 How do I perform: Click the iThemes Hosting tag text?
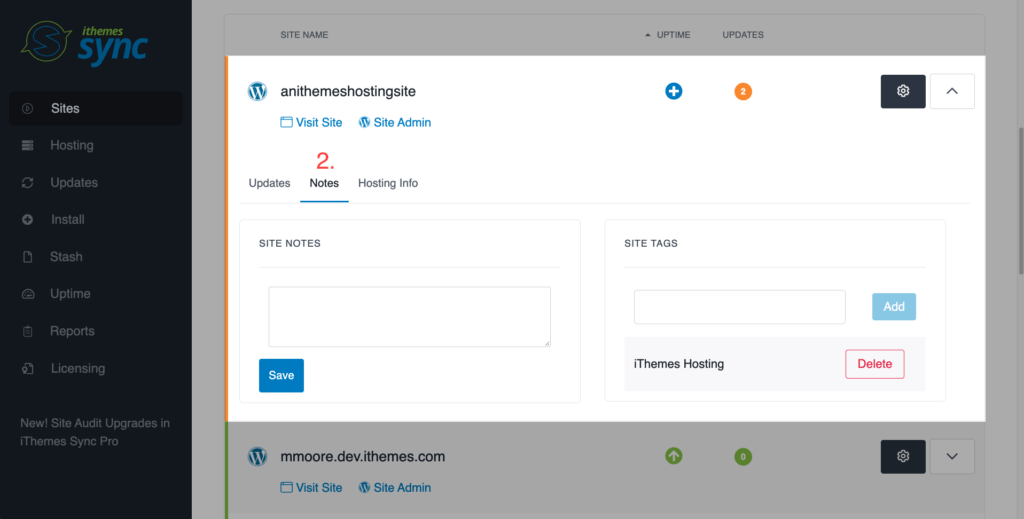point(679,364)
